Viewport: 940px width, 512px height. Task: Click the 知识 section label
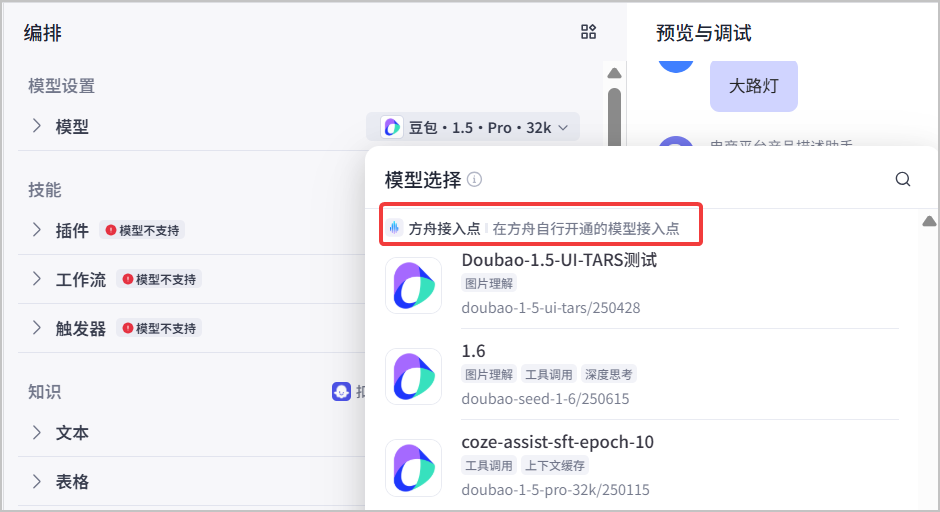click(x=45, y=392)
